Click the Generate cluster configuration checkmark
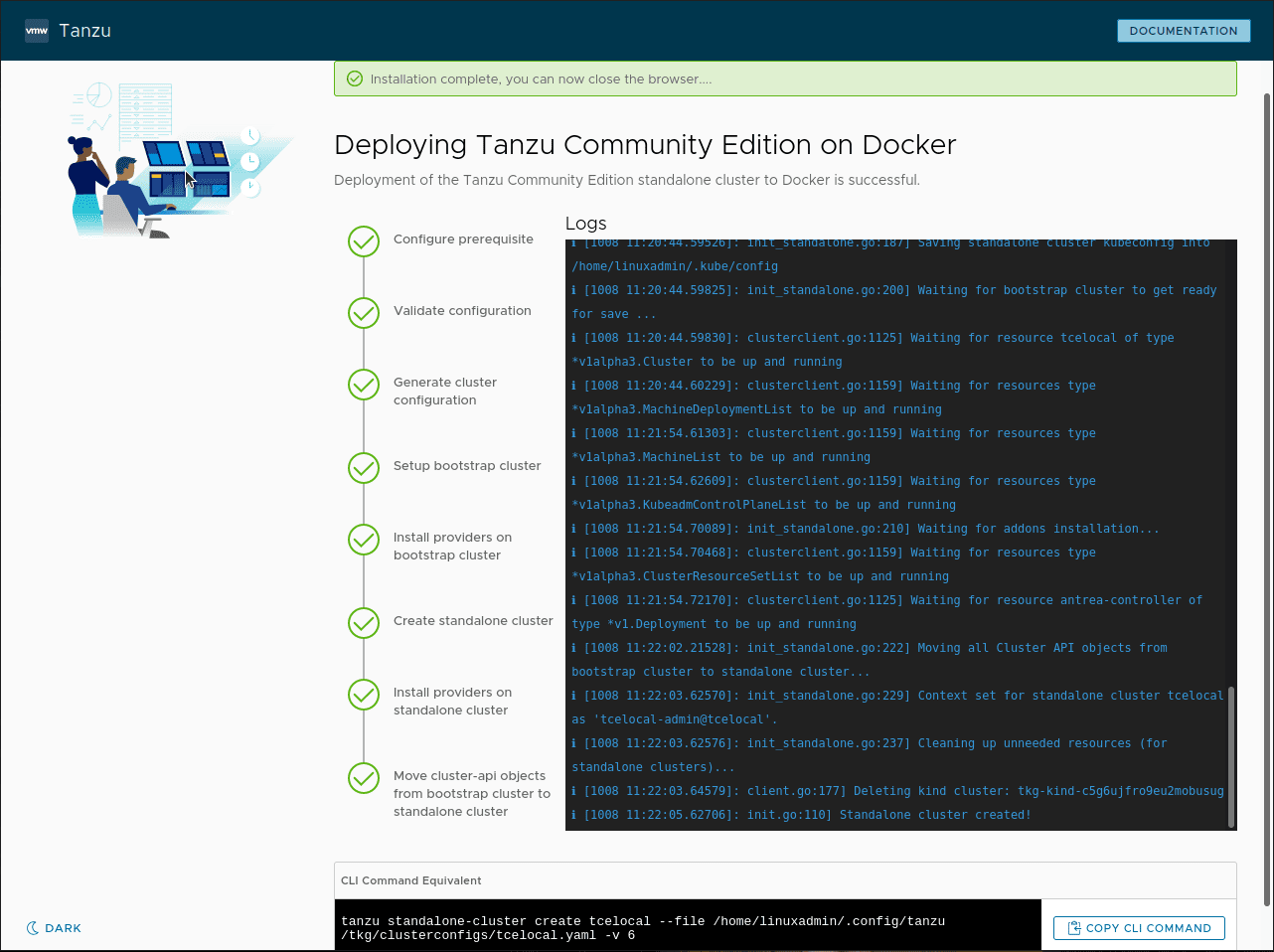The image size is (1274, 952). pos(364,385)
